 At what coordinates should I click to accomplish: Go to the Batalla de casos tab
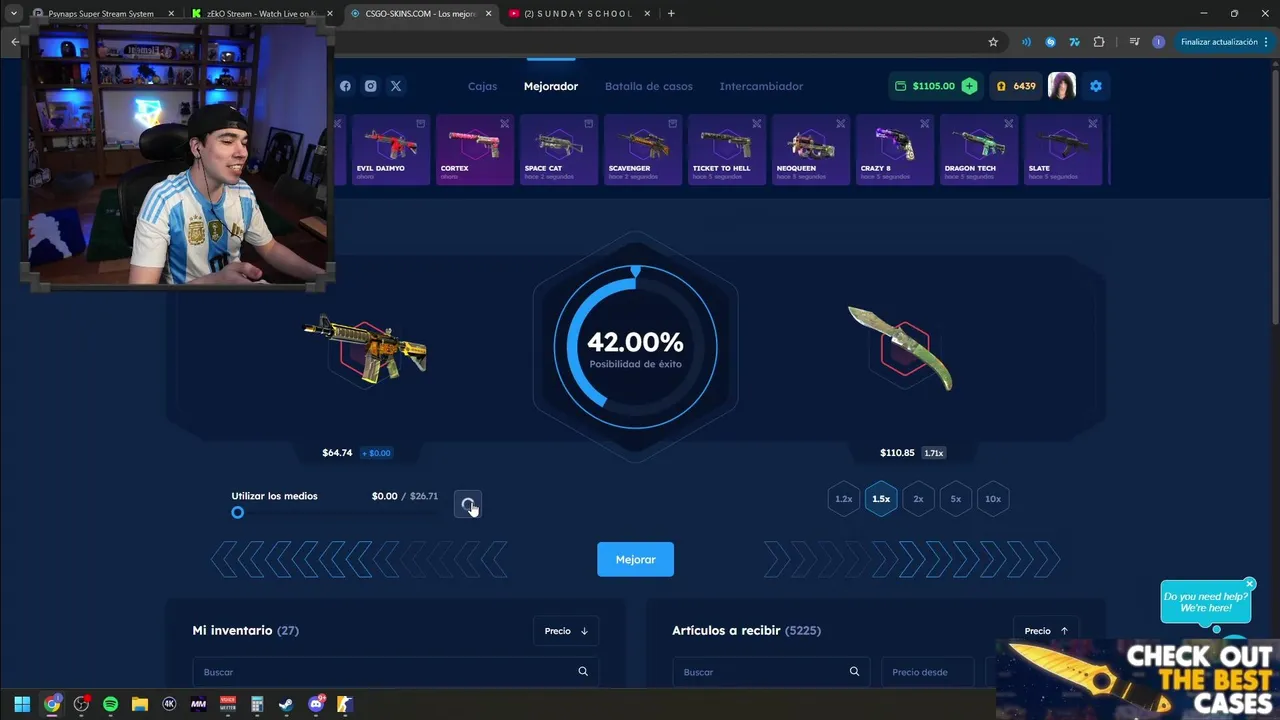click(x=649, y=86)
